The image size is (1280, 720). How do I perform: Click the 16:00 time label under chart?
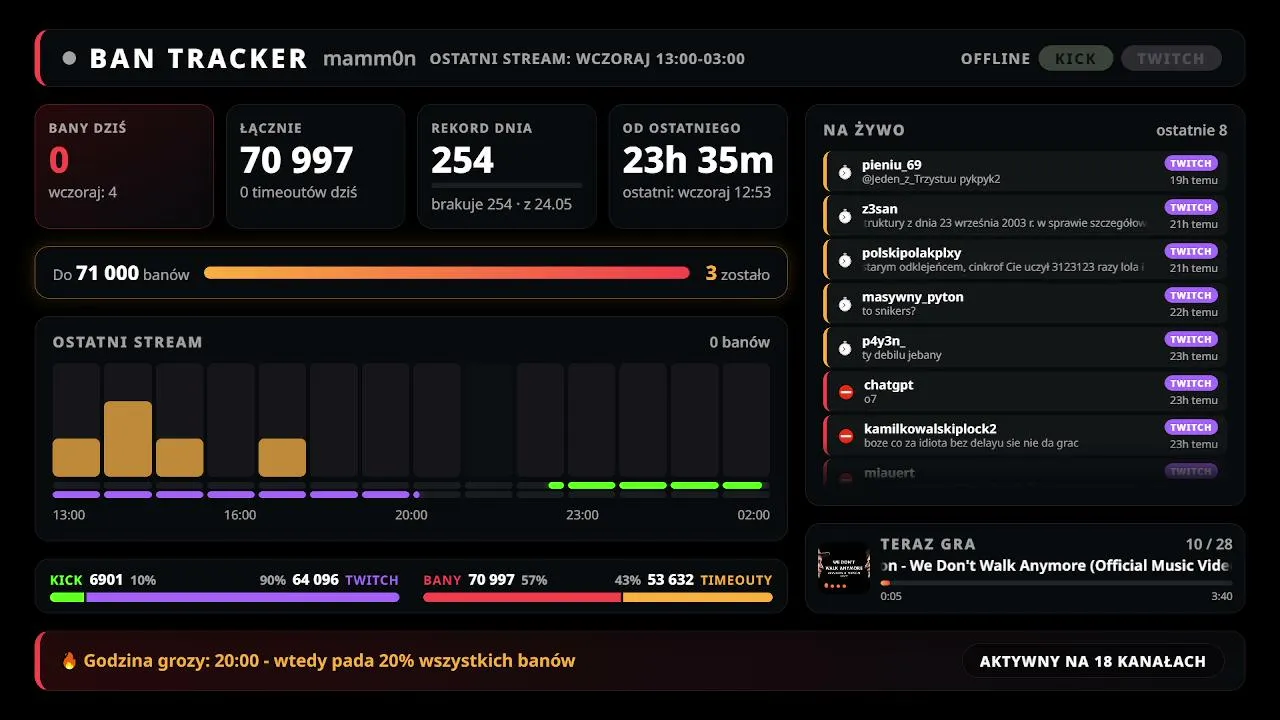pyautogui.click(x=240, y=515)
